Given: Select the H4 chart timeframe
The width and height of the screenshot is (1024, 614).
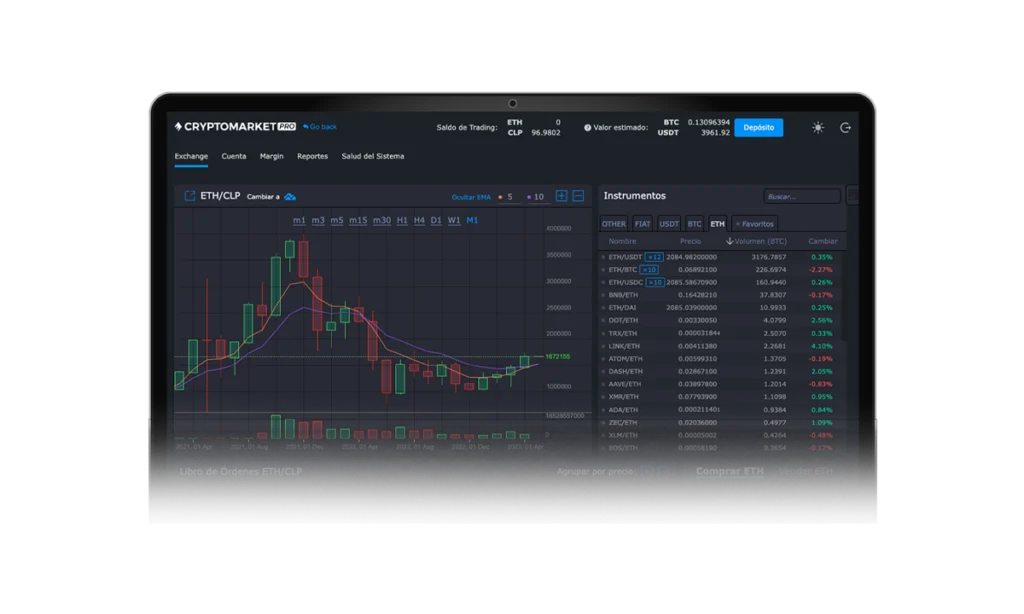Looking at the screenshot, I should click(419, 220).
